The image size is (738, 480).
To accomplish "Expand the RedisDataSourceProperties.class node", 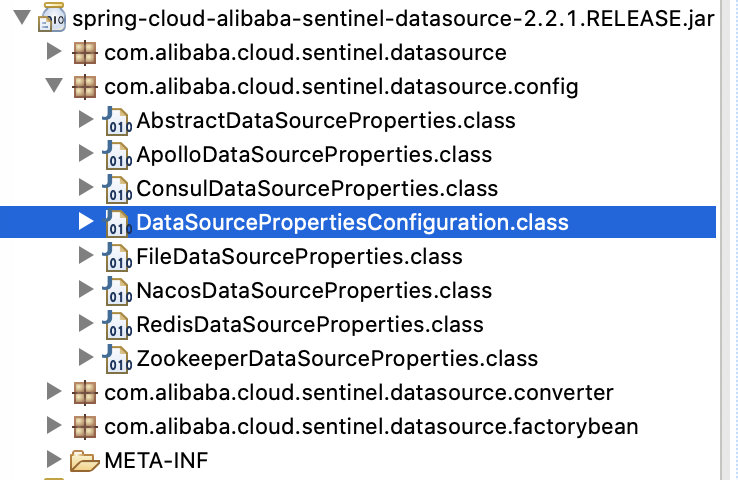I will click(86, 325).
